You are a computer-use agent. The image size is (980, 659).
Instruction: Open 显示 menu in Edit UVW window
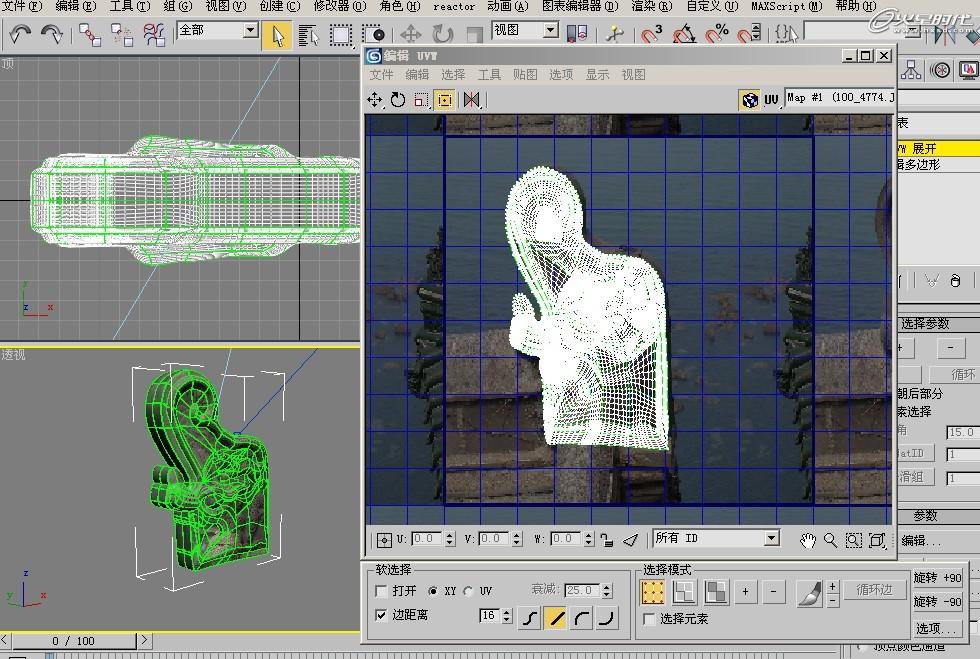pos(597,75)
